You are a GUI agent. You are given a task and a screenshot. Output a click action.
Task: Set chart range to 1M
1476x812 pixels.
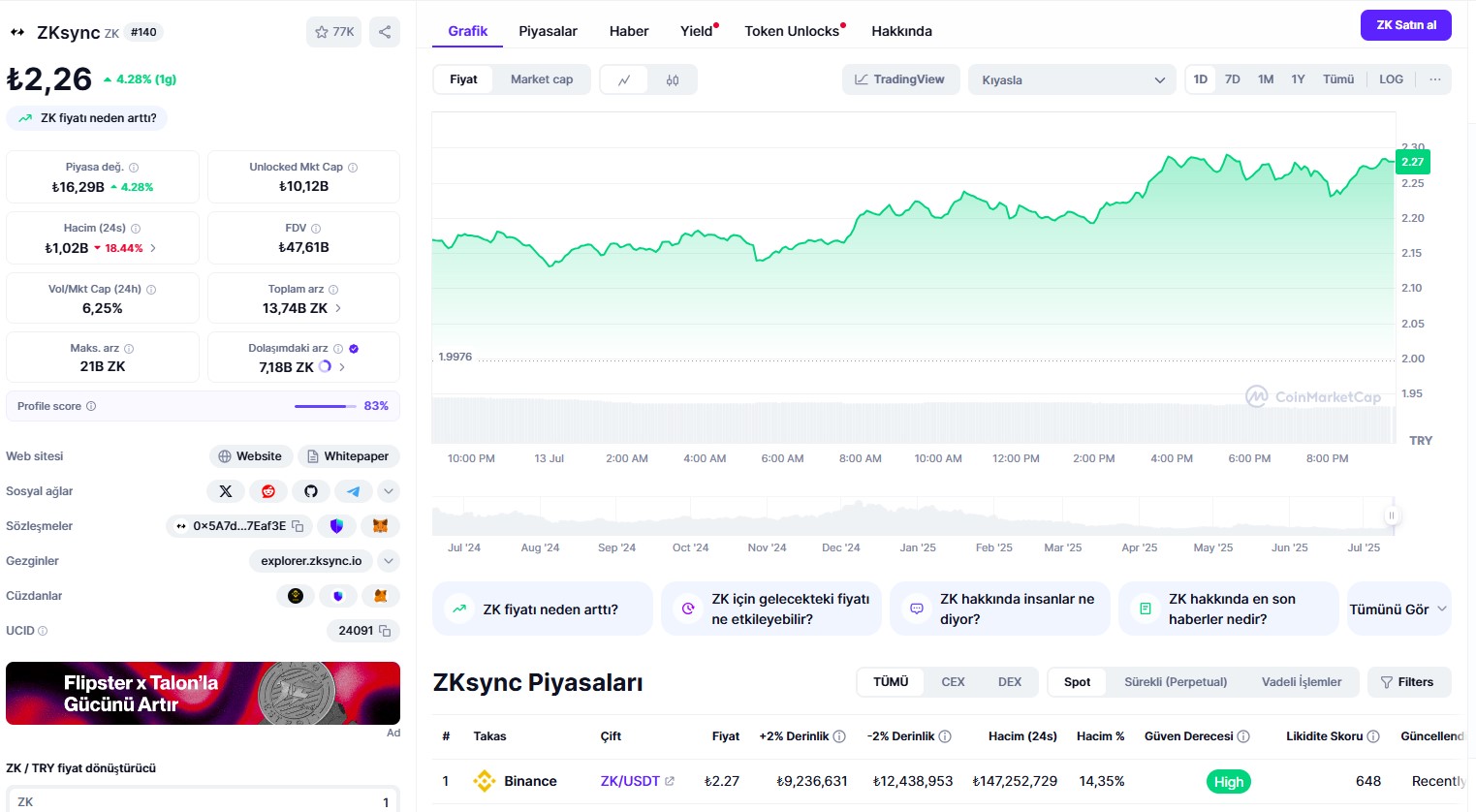[x=1266, y=79]
